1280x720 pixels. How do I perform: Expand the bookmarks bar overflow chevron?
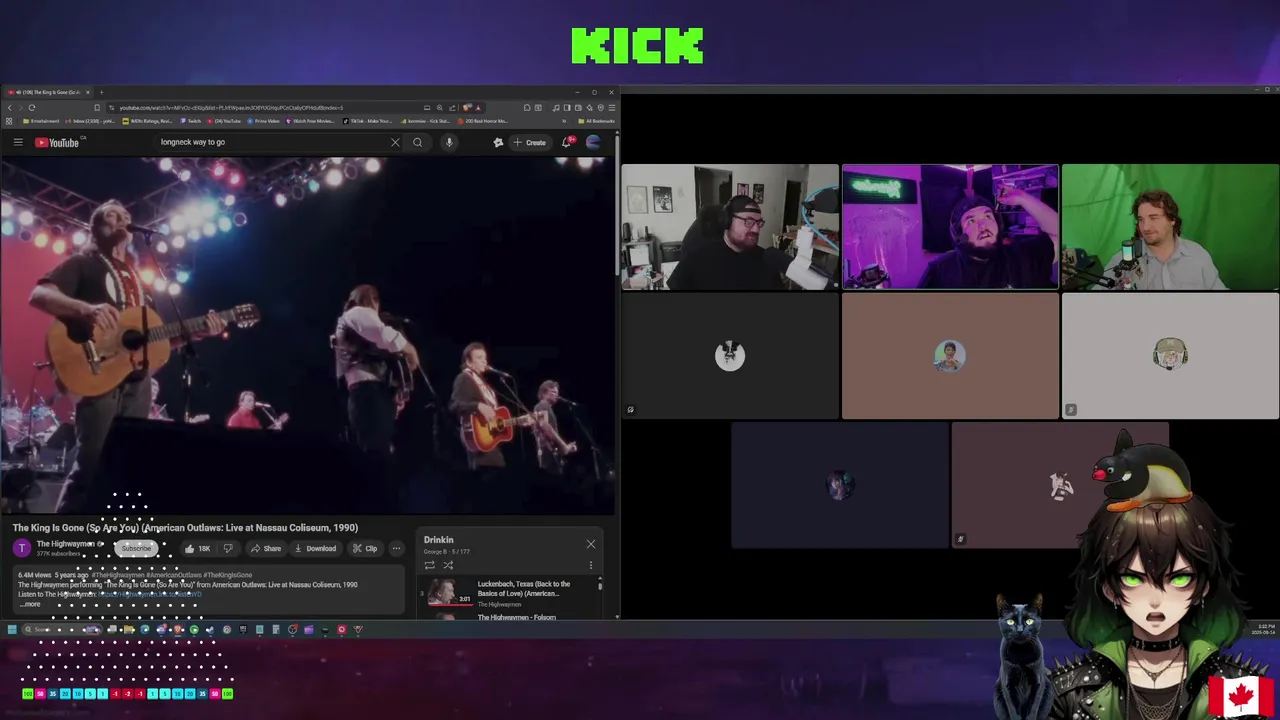click(x=564, y=121)
